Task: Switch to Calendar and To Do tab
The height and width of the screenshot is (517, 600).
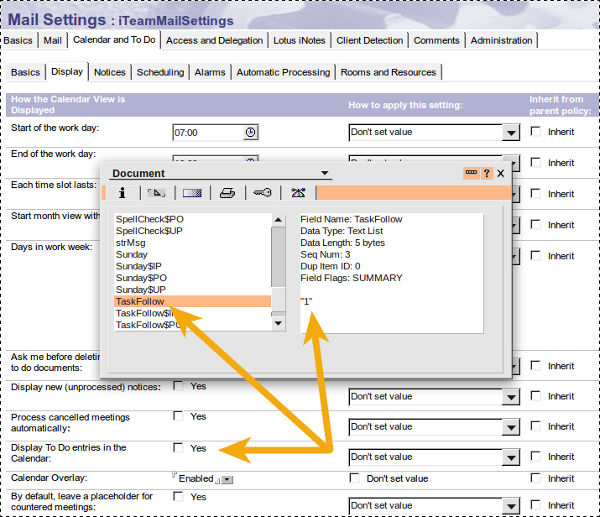Action: [114, 40]
